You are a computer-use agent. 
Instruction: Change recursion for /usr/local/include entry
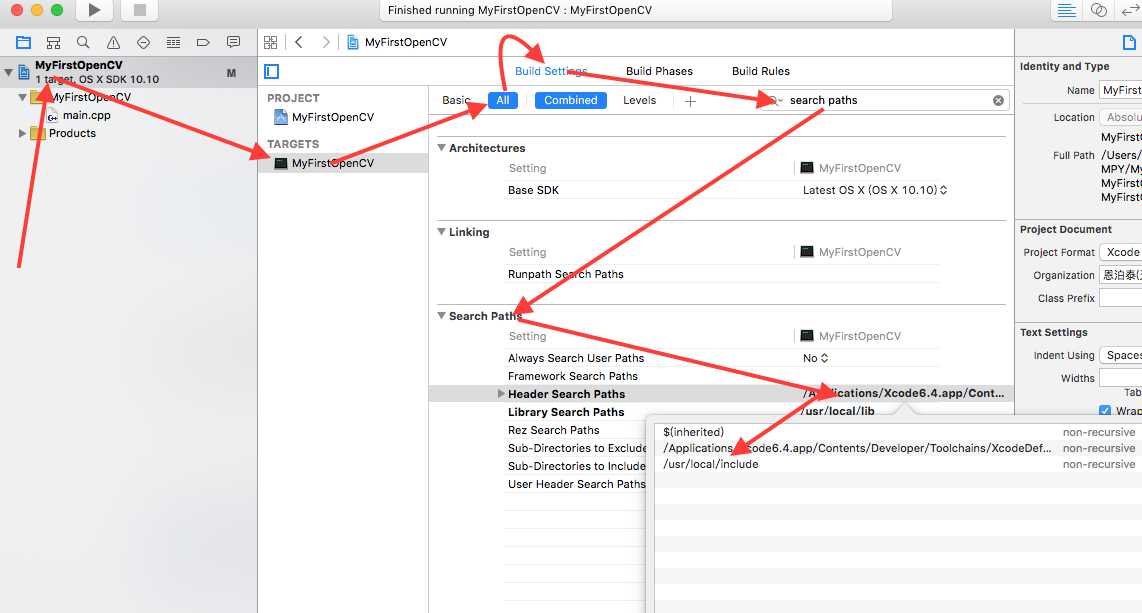point(1098,464)
